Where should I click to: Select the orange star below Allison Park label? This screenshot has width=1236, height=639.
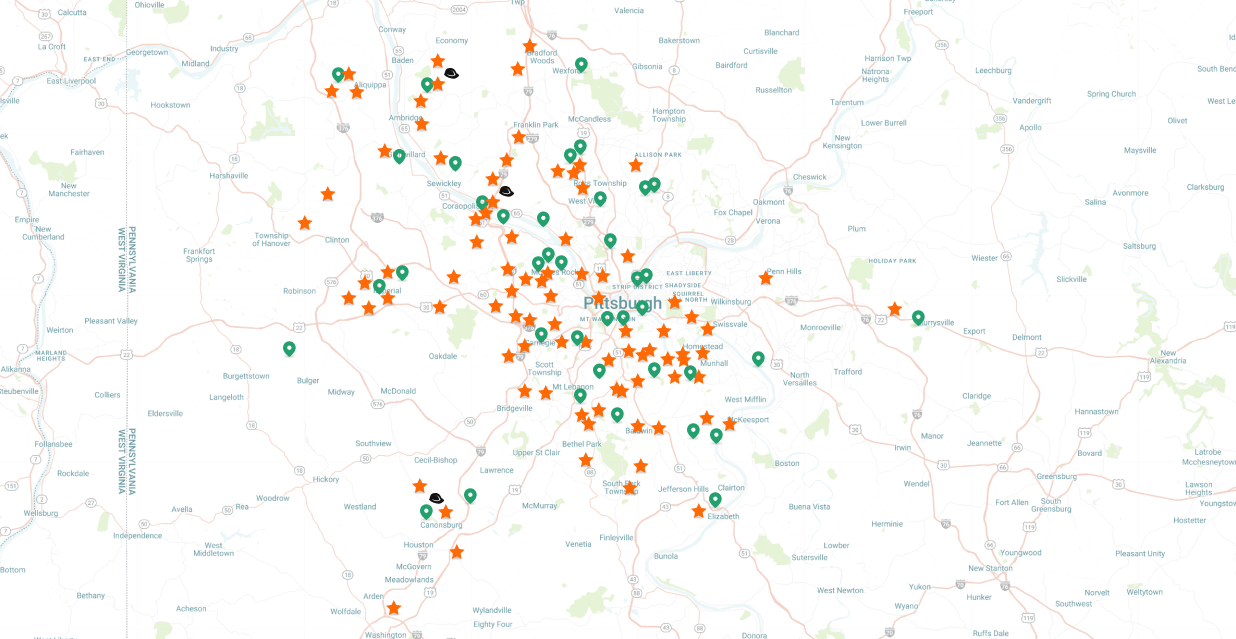(636, 165)
